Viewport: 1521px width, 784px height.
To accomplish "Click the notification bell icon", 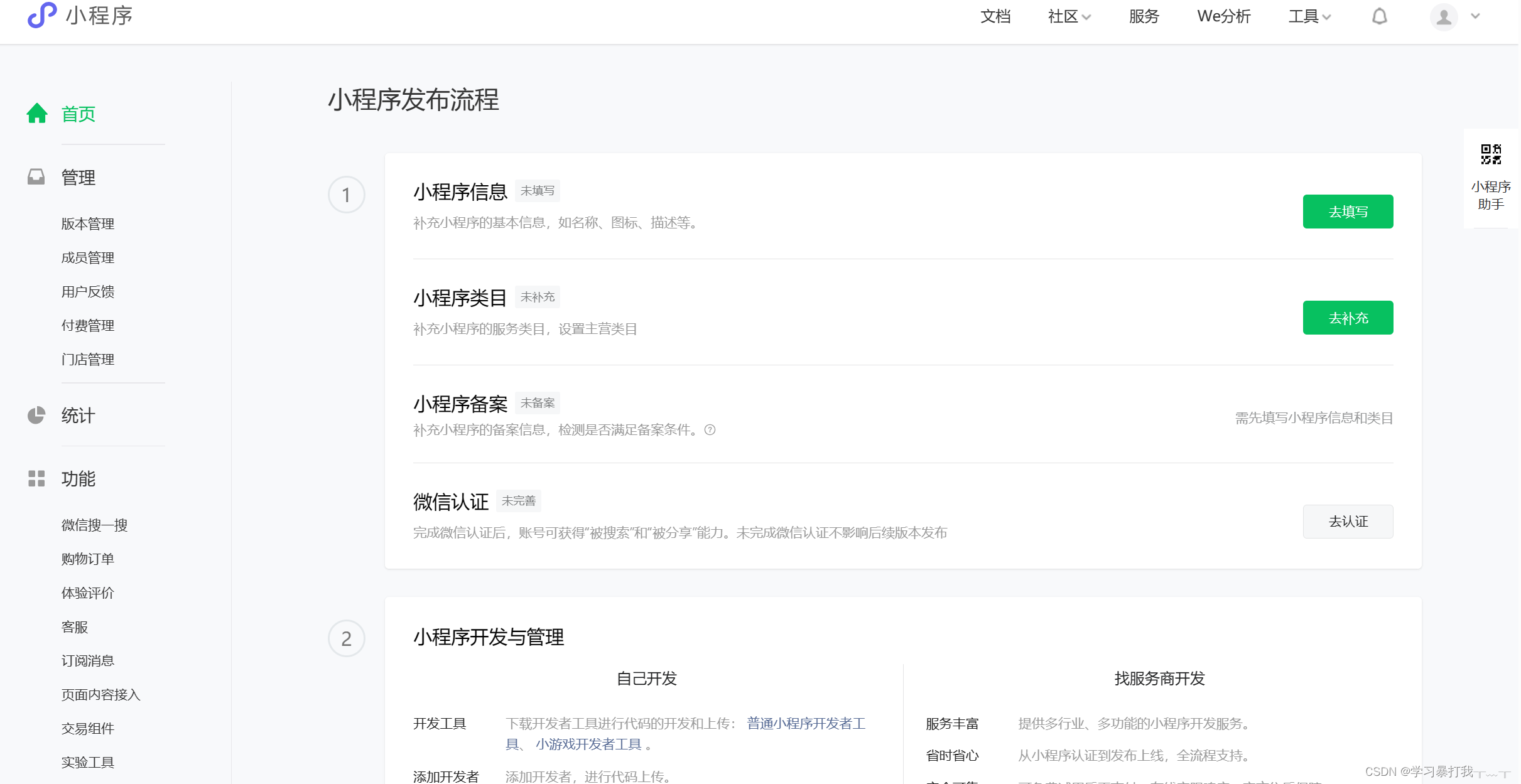I will 1379,16.
